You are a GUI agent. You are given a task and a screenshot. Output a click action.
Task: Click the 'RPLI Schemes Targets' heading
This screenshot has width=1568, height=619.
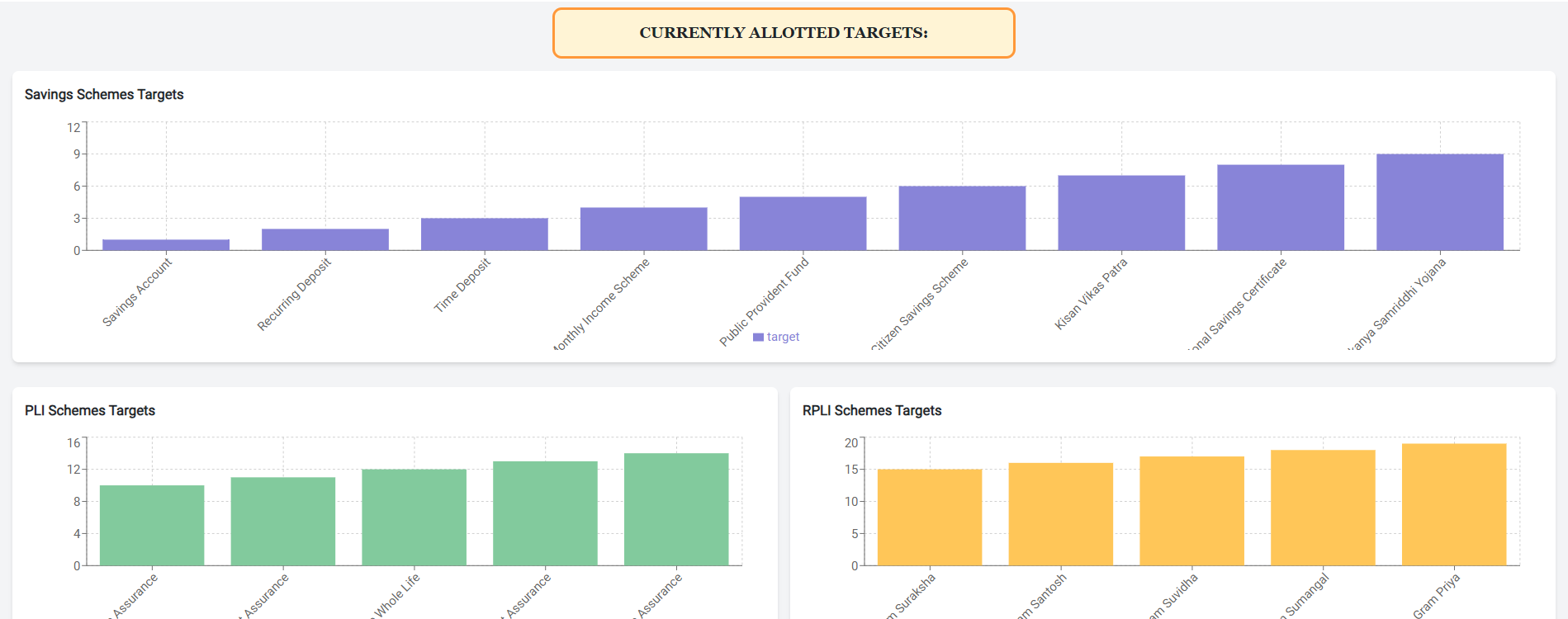pyautogui.click(x=872, y=410)
